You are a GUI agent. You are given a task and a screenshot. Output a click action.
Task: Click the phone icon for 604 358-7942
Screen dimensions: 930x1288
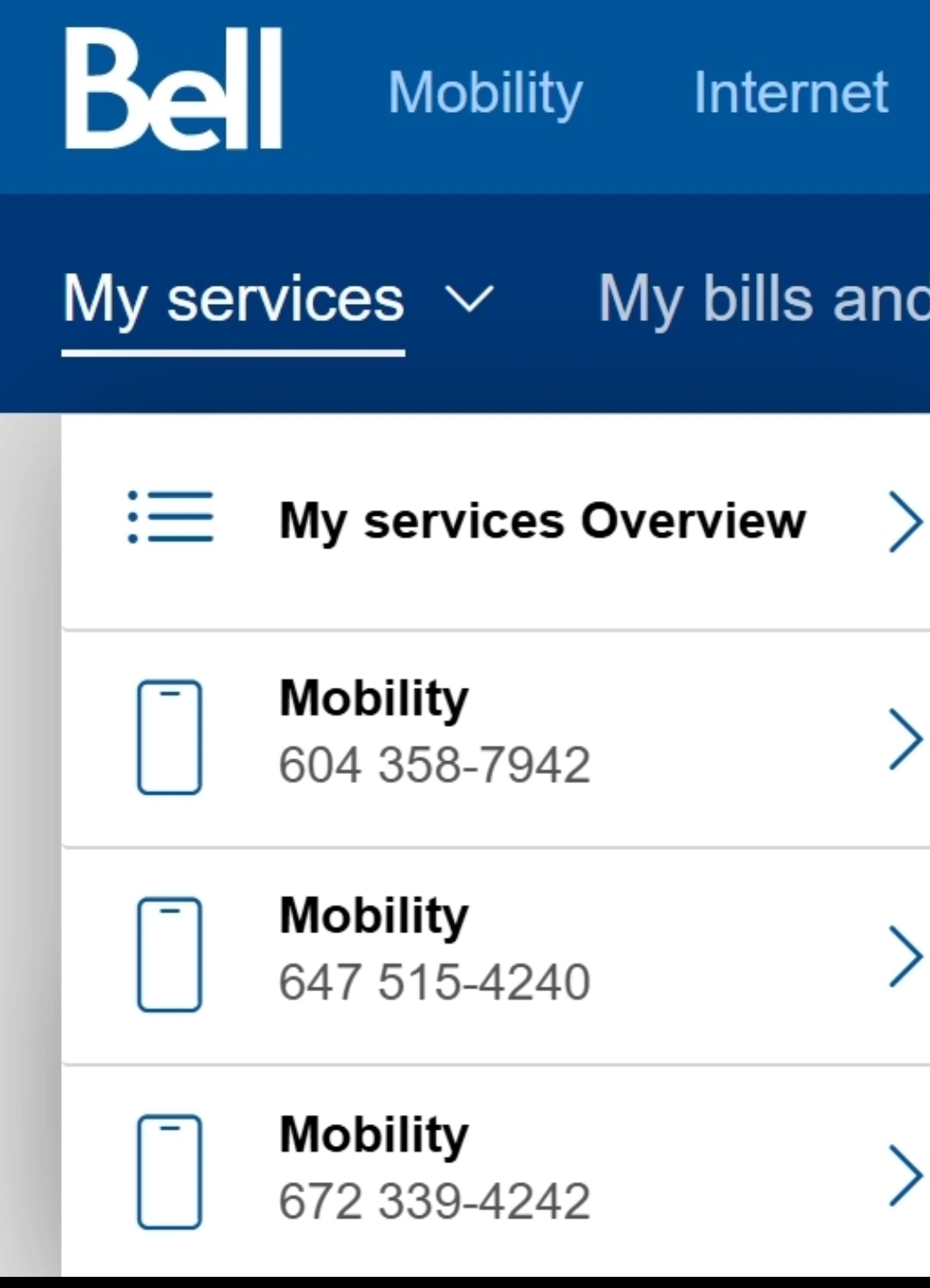(x=170, y=737)
